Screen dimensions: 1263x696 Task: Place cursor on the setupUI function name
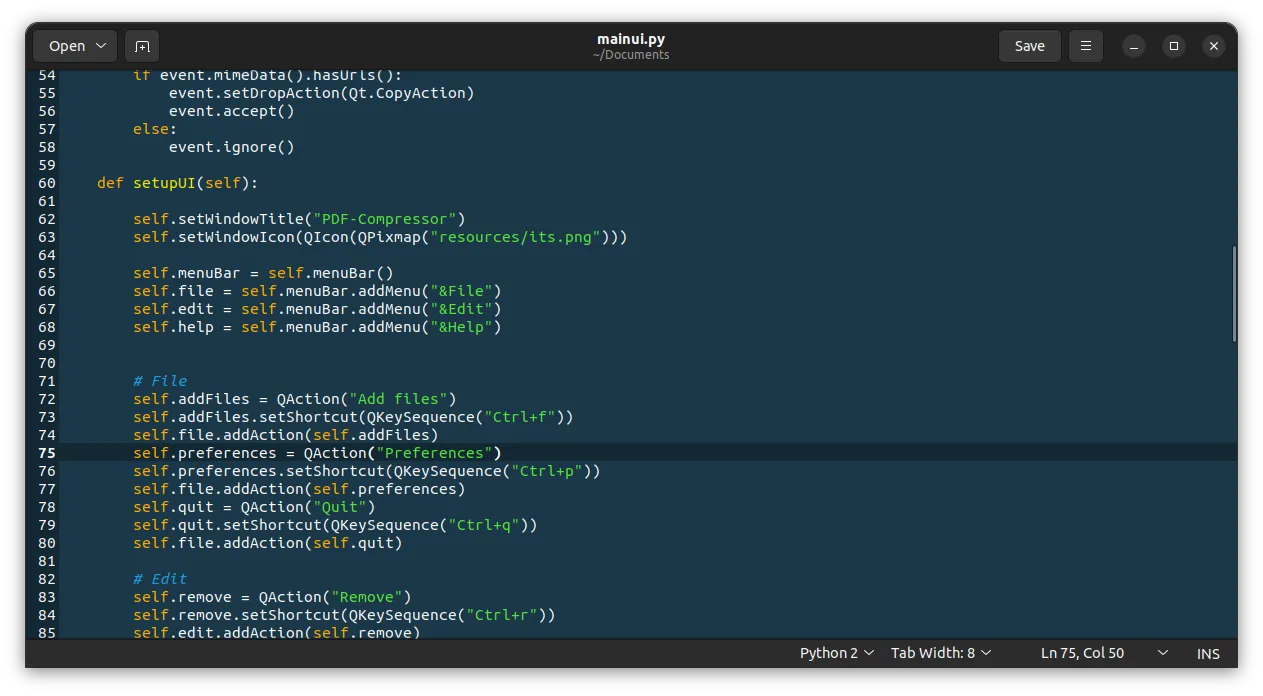(164, 183)
